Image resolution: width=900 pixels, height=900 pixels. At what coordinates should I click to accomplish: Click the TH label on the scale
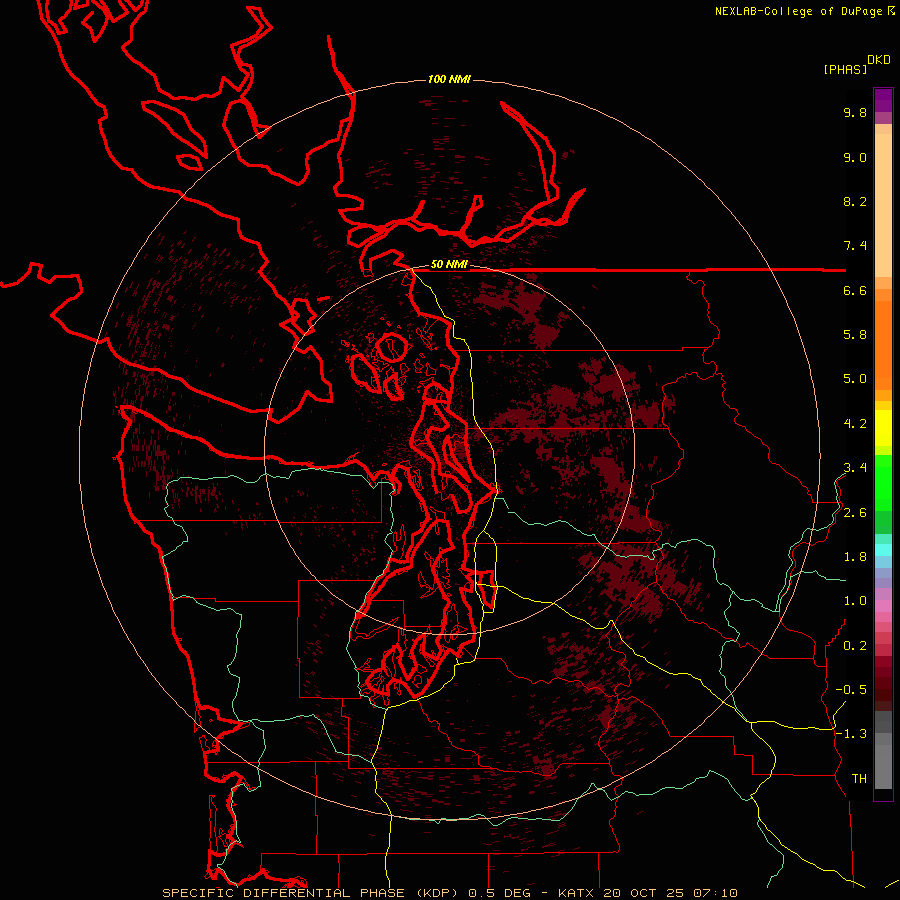pyautogui.click(x=859, y=779)
